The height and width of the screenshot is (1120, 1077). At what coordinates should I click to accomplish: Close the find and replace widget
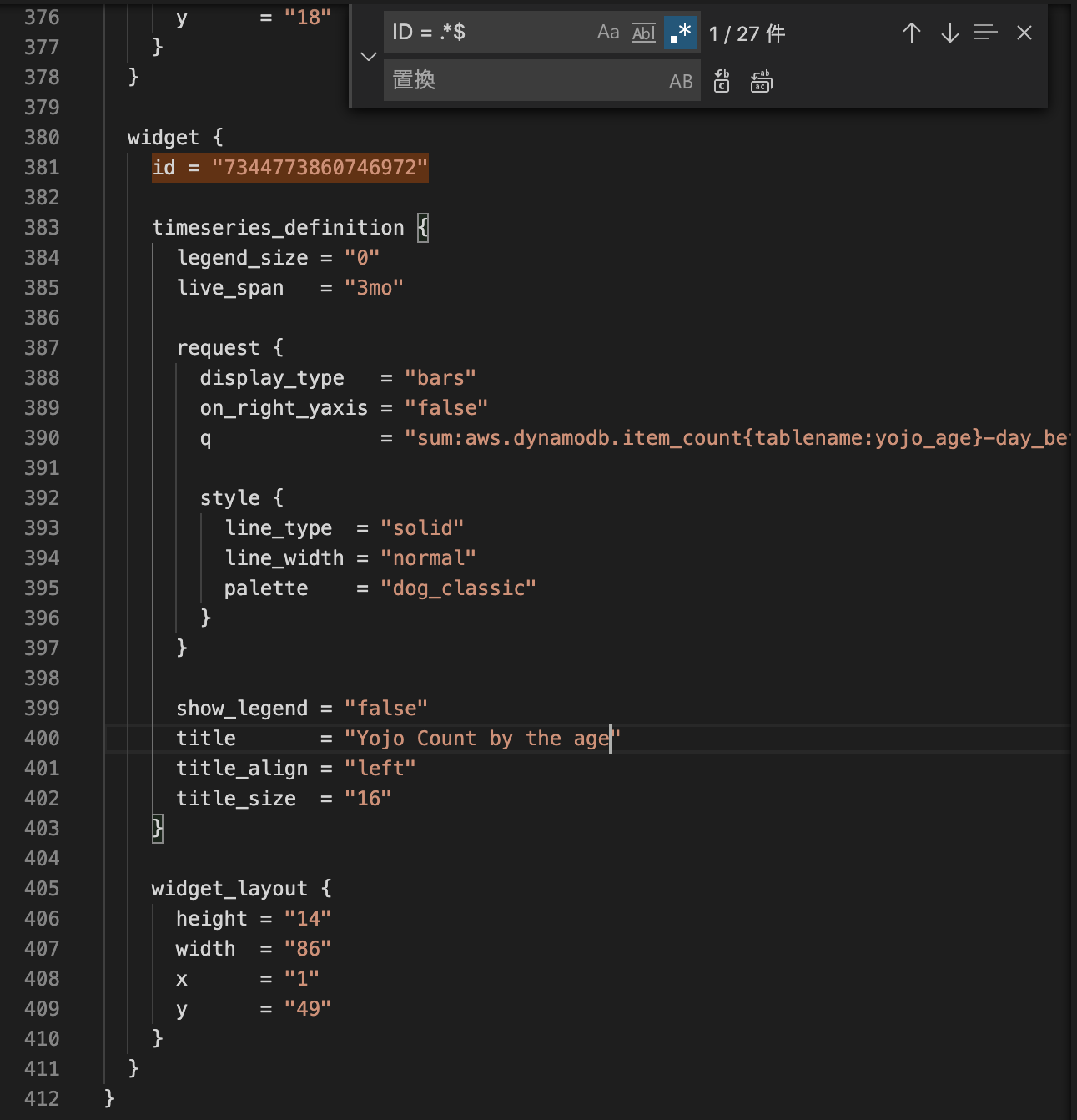1024,33
